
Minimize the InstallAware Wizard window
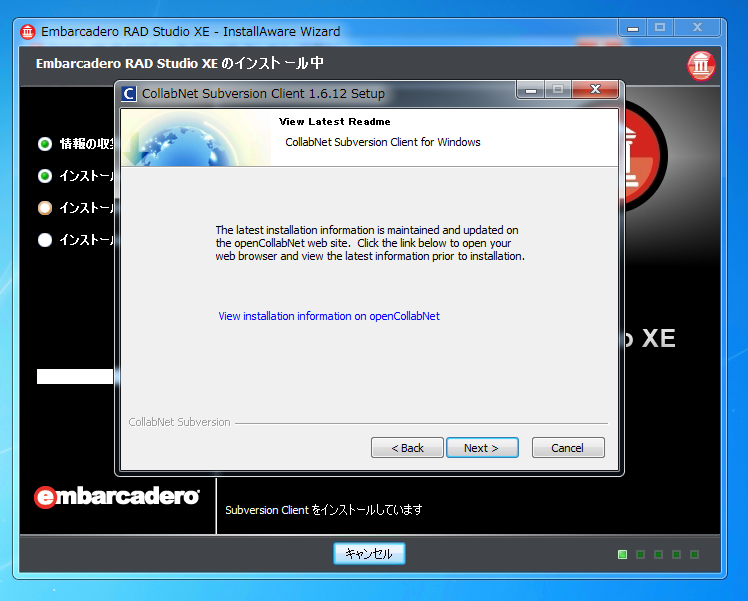click(x=633, y=28)
